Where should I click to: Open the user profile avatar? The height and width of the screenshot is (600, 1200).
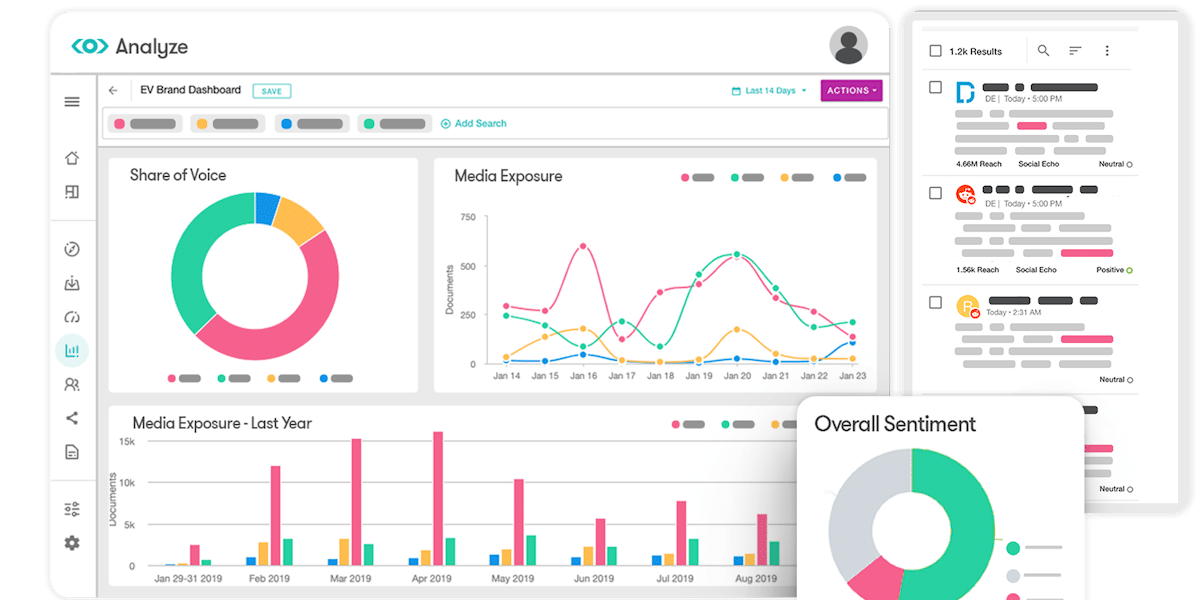pos(848,45)
